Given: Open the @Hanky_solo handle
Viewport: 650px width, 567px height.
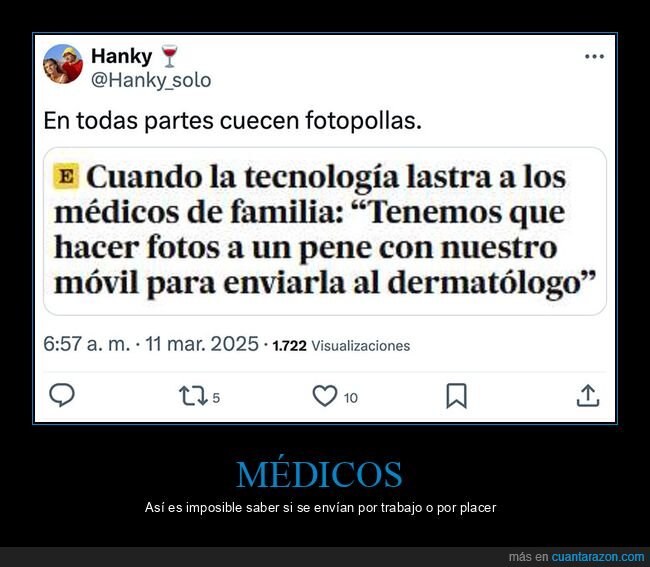Looking at the screenshot, I should [151, 80].
